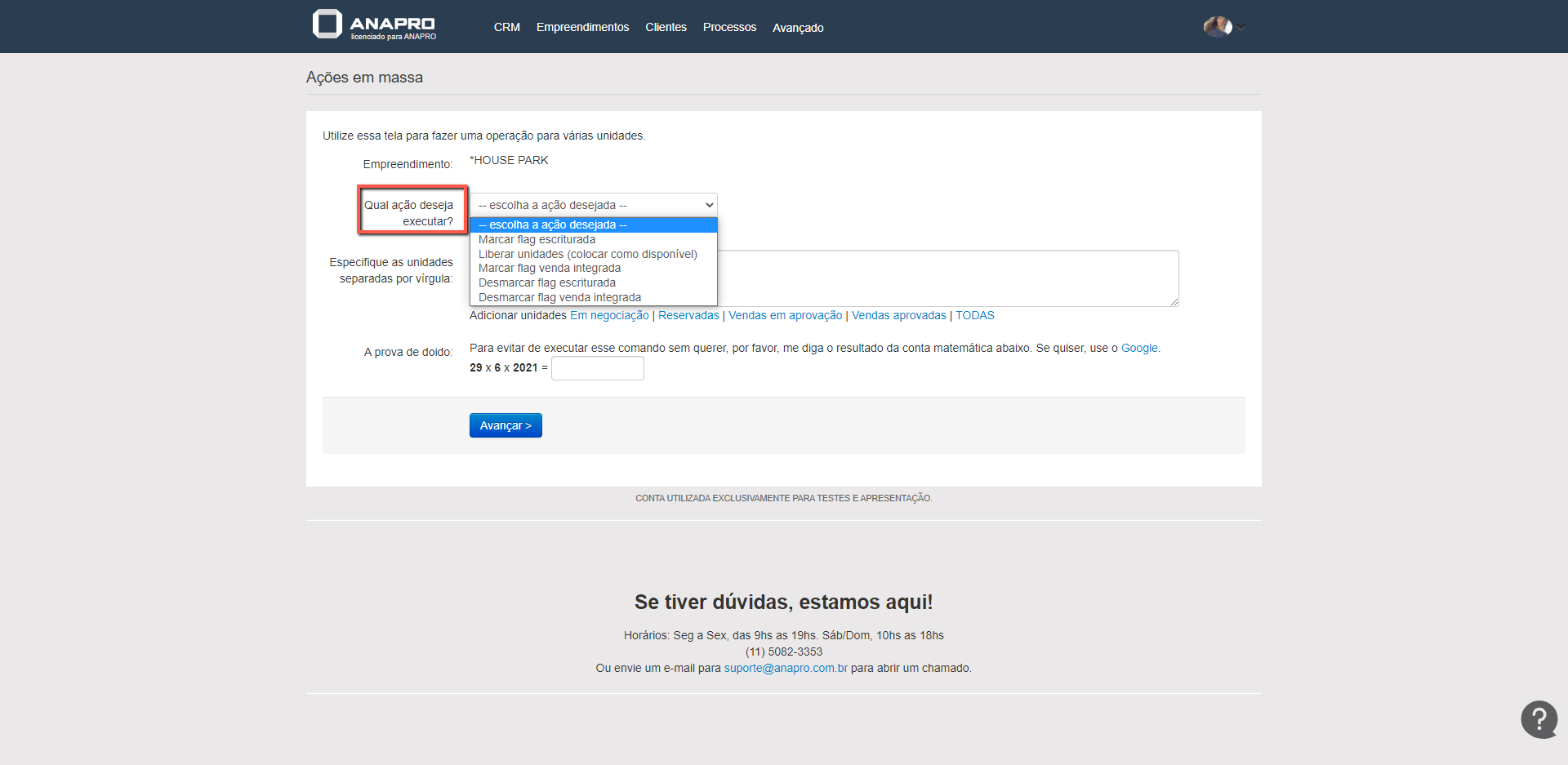Click the 'TODAS' units link
The width and height of the screenshot is (1568, 765).
click(974, 316)
